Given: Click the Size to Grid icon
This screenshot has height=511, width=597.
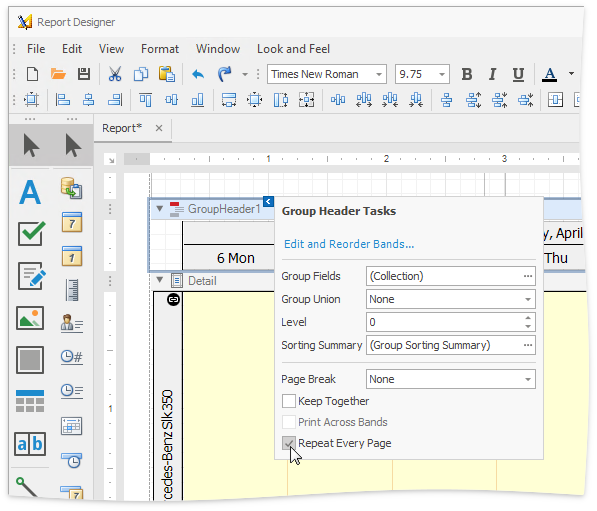Looking at the screenshot, I should pos(254,100).
